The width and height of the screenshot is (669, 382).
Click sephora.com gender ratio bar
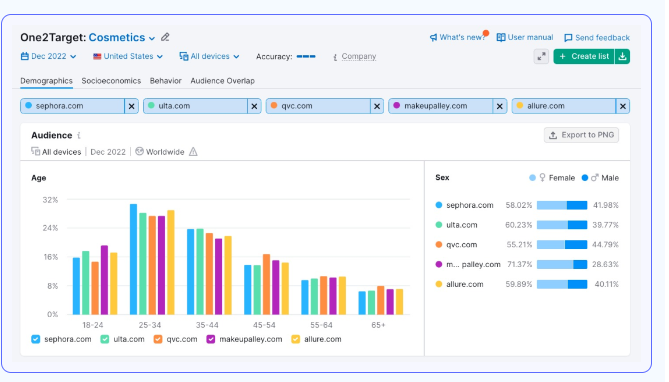coord(562,205)
